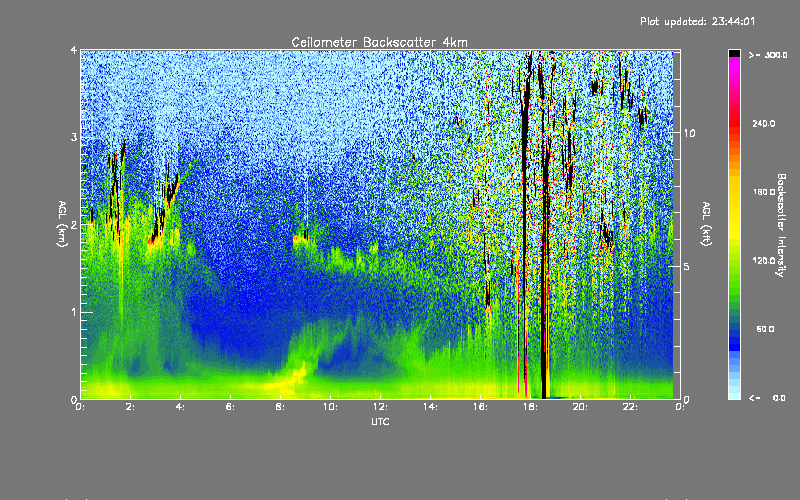Click the "2" tick on the km axis
Screen dimensions: 800x500
tap(74, 225)
